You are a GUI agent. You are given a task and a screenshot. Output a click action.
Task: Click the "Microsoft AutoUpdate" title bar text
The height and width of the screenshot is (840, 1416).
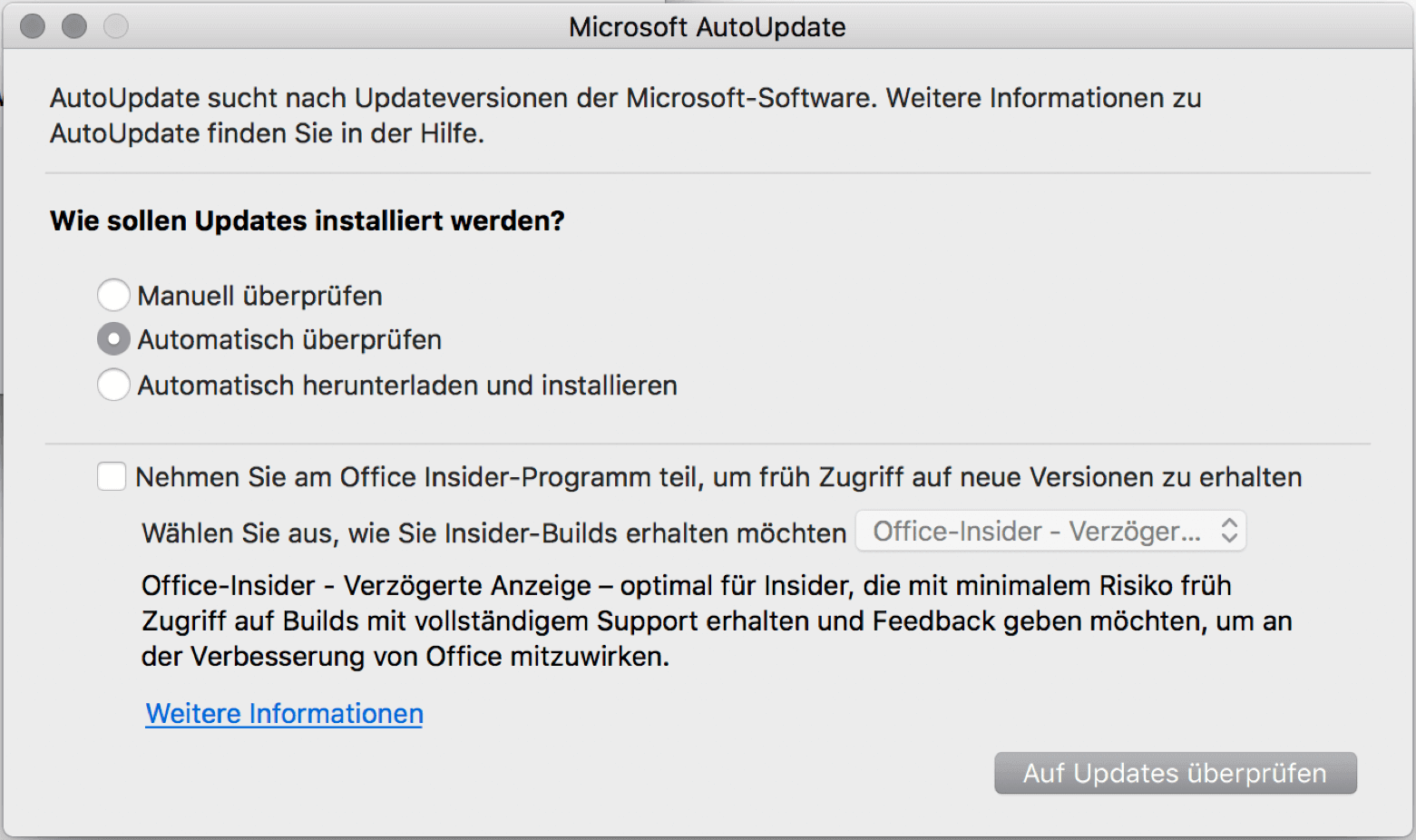pyautogui.click(x=707, y=27)
